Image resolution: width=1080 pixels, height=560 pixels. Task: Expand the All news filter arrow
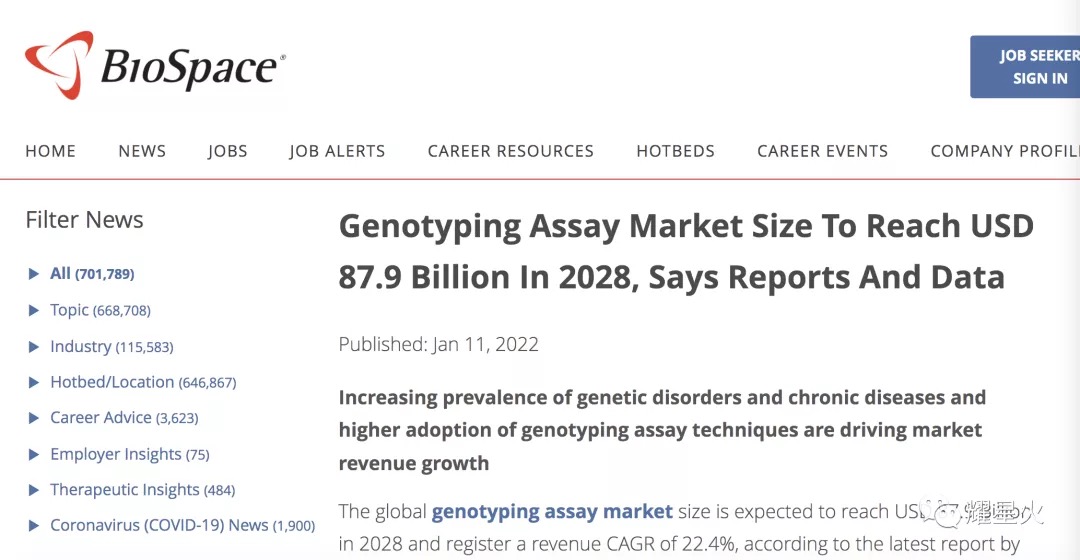[33, 274]
